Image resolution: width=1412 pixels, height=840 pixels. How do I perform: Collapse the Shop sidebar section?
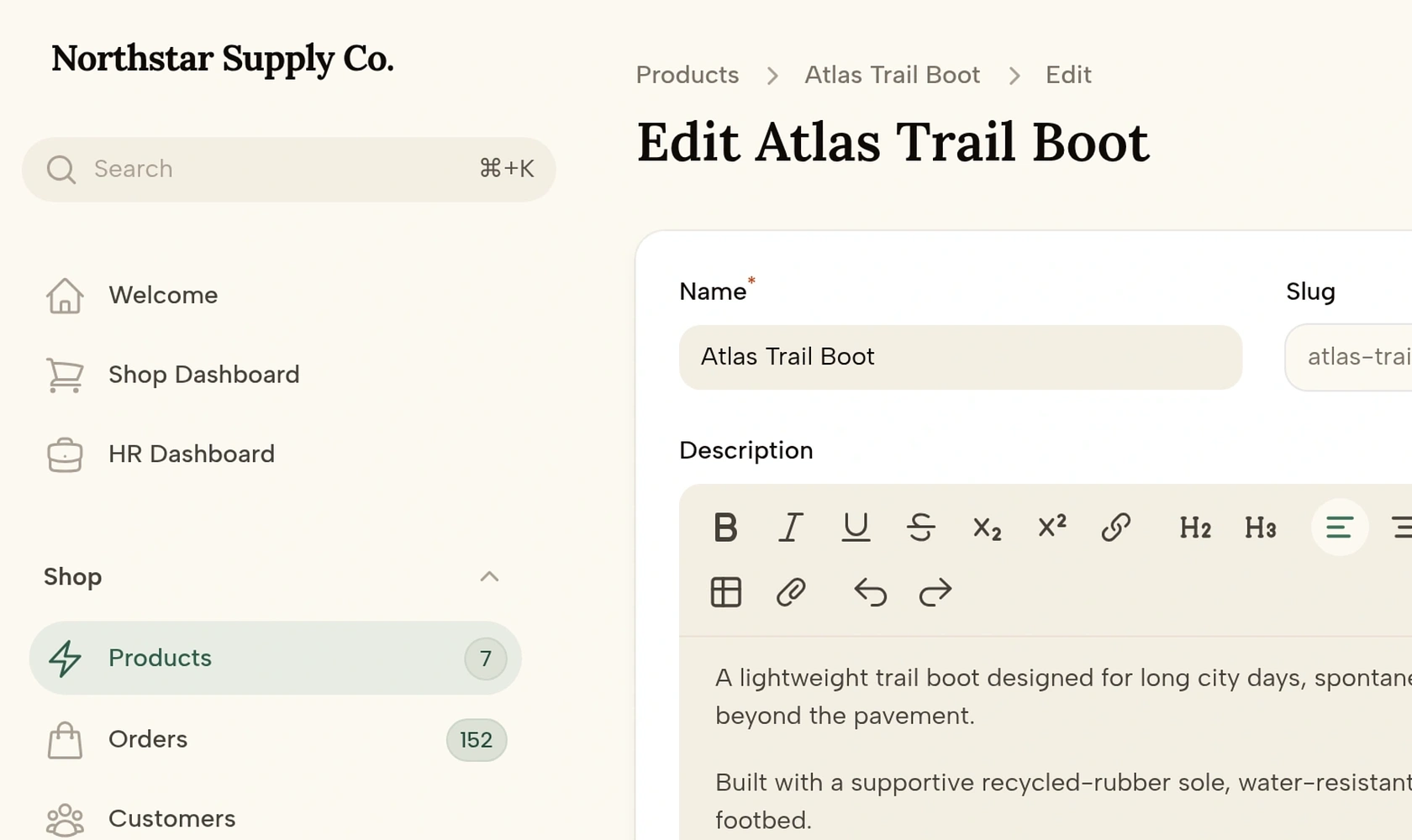point(489,576)
